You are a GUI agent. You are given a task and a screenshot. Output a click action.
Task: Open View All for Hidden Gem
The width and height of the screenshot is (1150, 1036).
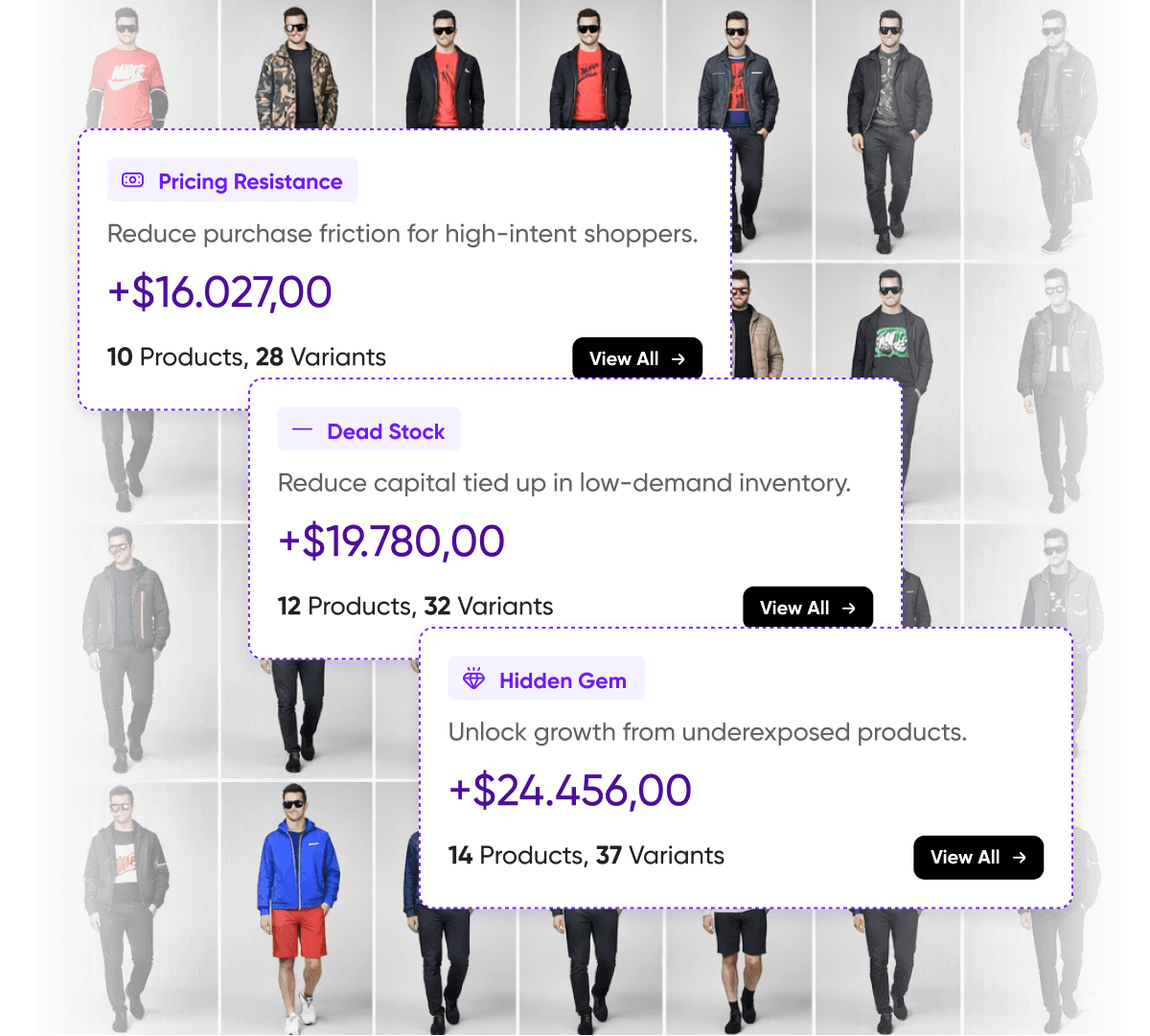click(978, 857)
